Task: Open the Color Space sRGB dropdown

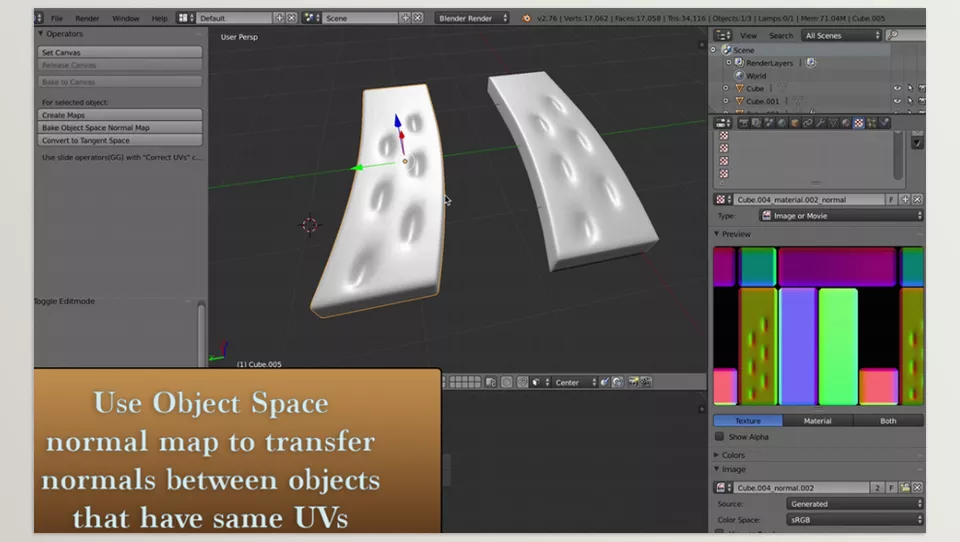Action: pos(855,519)
